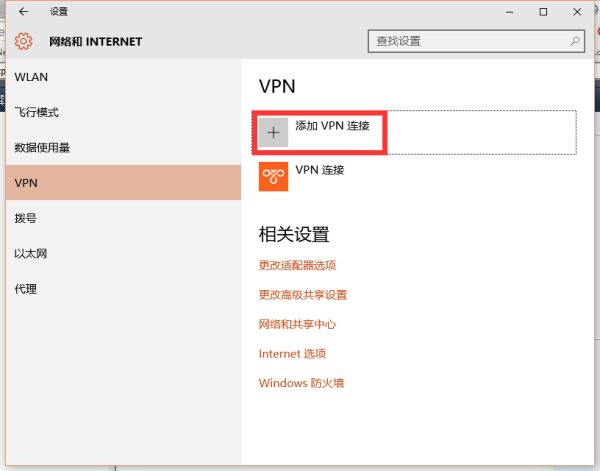Click the search magnifier icon
The image size is (600, 471).
575,41
